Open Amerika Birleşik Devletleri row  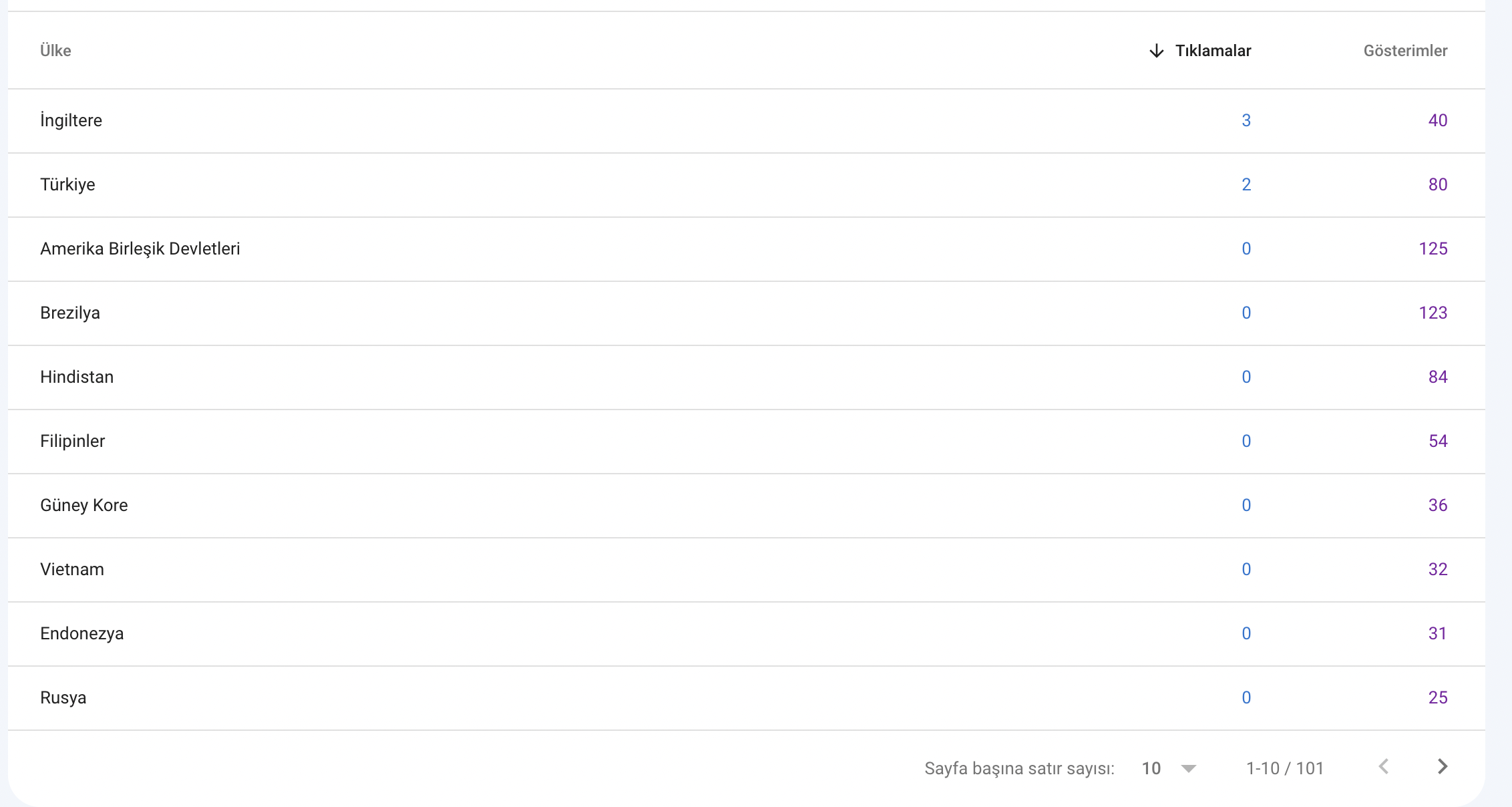point(747,249)
